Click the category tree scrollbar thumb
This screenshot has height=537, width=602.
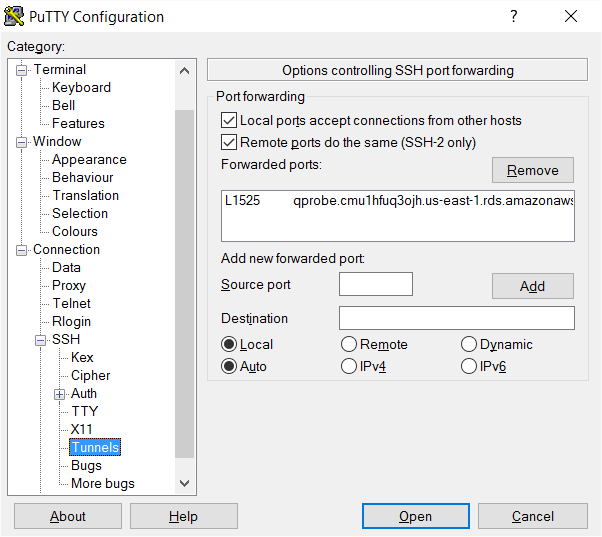tap(185, 284)
